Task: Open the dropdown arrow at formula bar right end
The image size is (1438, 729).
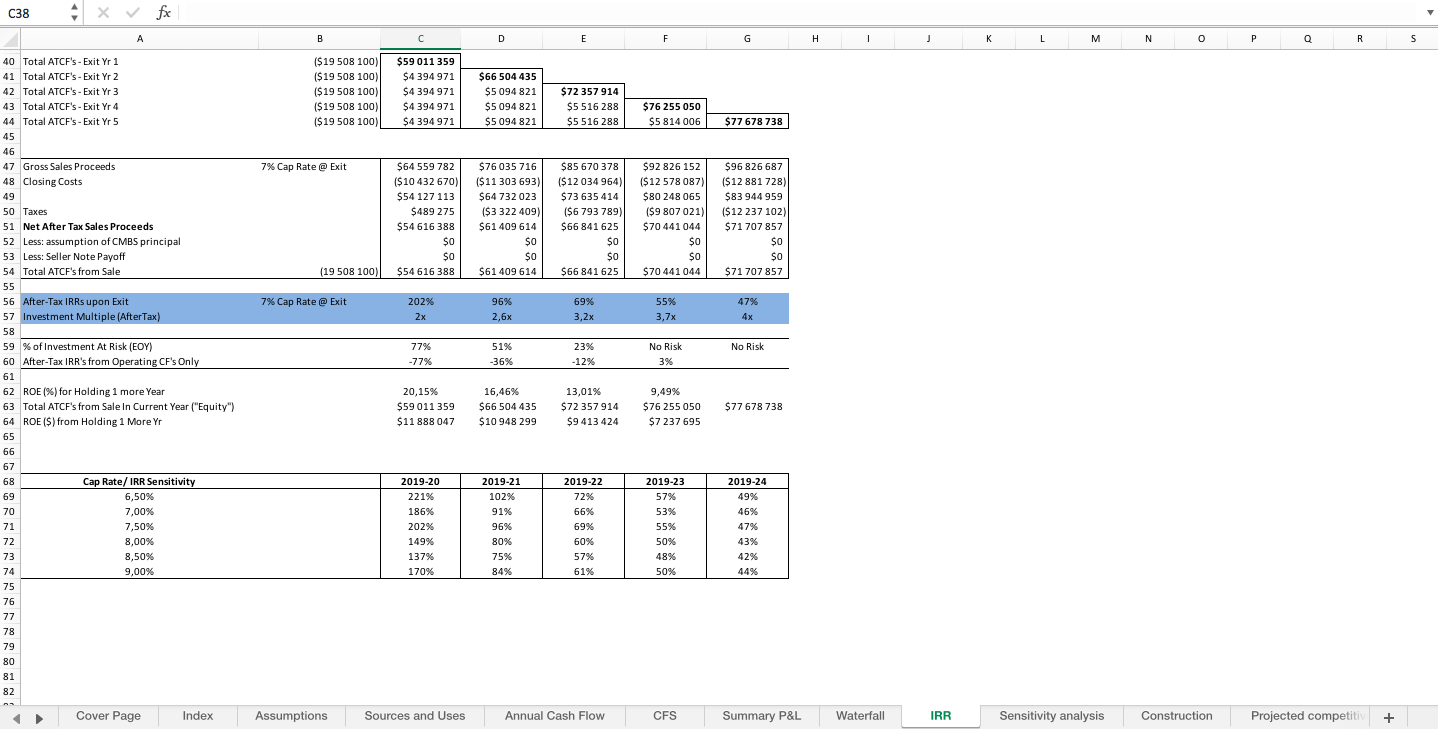Action: [1430, 13]
